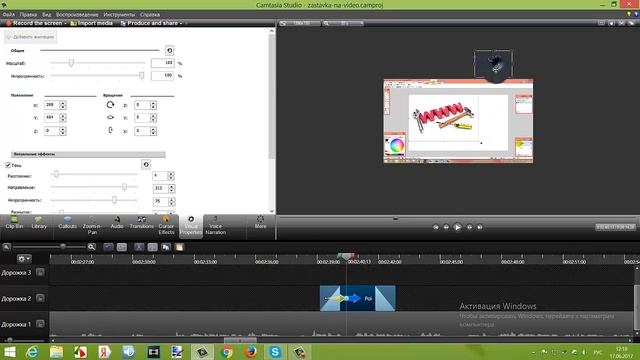Viewport: 640px width, 360px height.
Task: Click the properties panel vertical scrollbar
Action: [271, 96]
